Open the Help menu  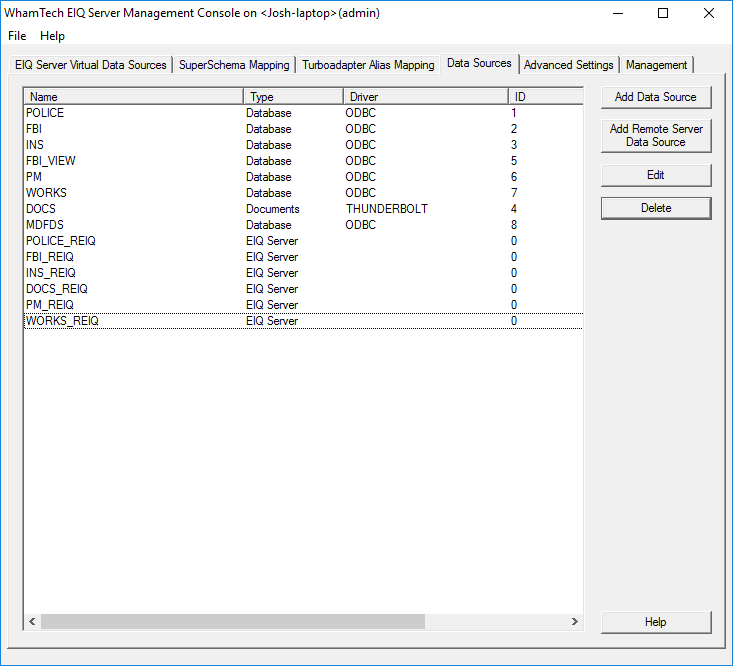(x=52, y=36)
